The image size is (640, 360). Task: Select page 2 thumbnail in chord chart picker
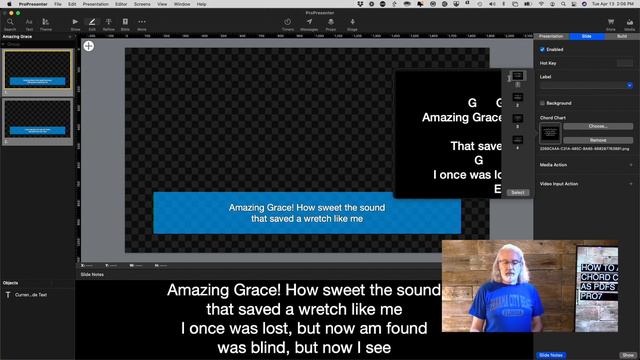[x=518, y=97]
